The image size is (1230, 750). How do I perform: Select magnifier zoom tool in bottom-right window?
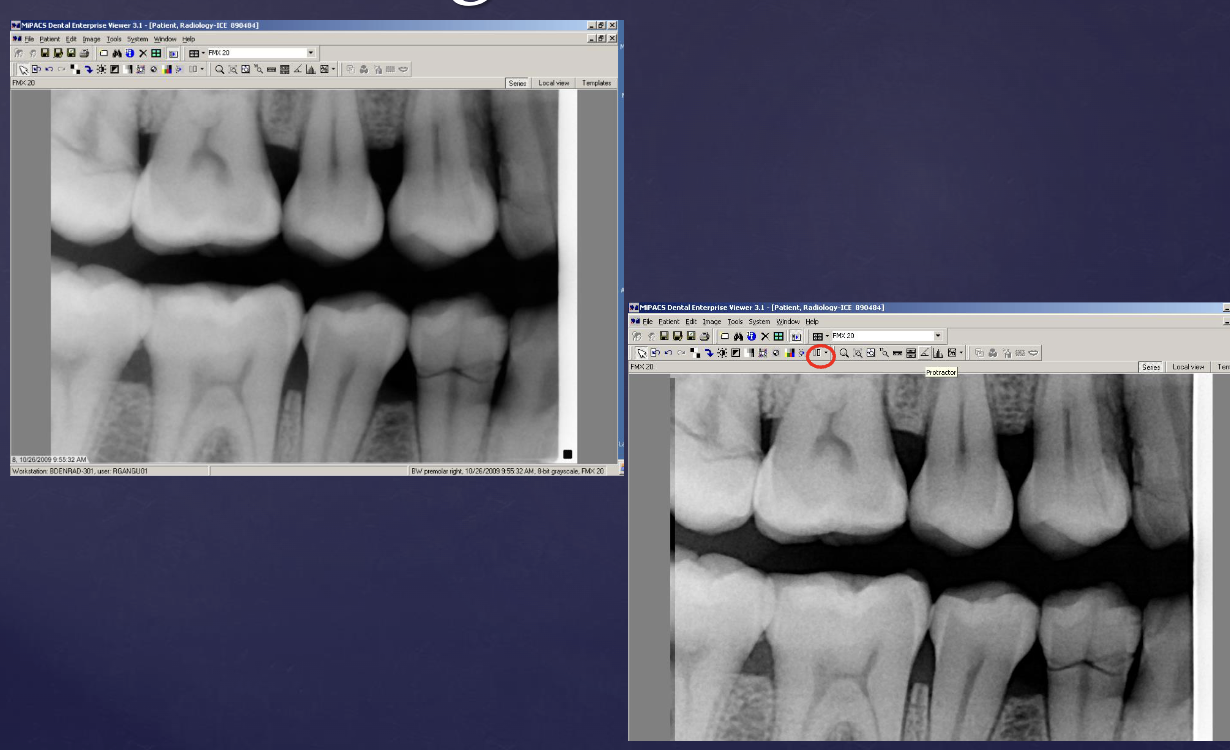(844, 353)
